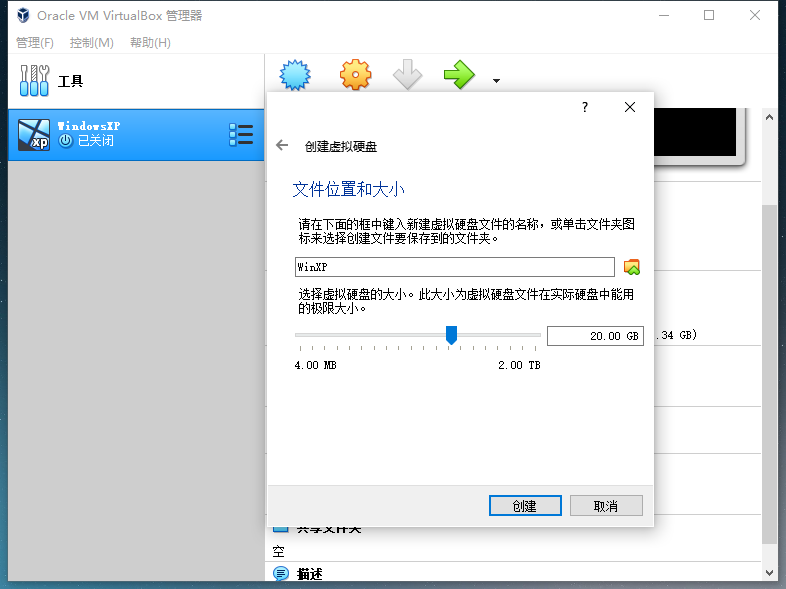786x589 pixels.
Task: Maximize the VirtualBox Manager window
Action: (x=709, y=16)
